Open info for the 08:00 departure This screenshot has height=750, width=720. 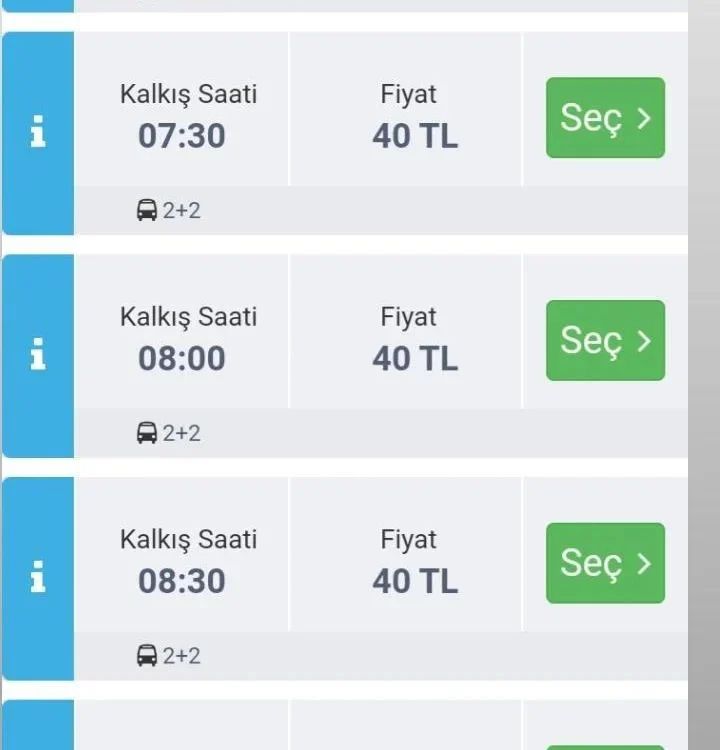pos(38,355)
